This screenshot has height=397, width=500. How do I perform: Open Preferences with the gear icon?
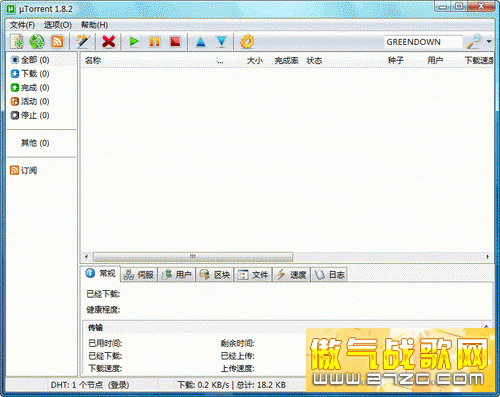[x=247, y=42]
